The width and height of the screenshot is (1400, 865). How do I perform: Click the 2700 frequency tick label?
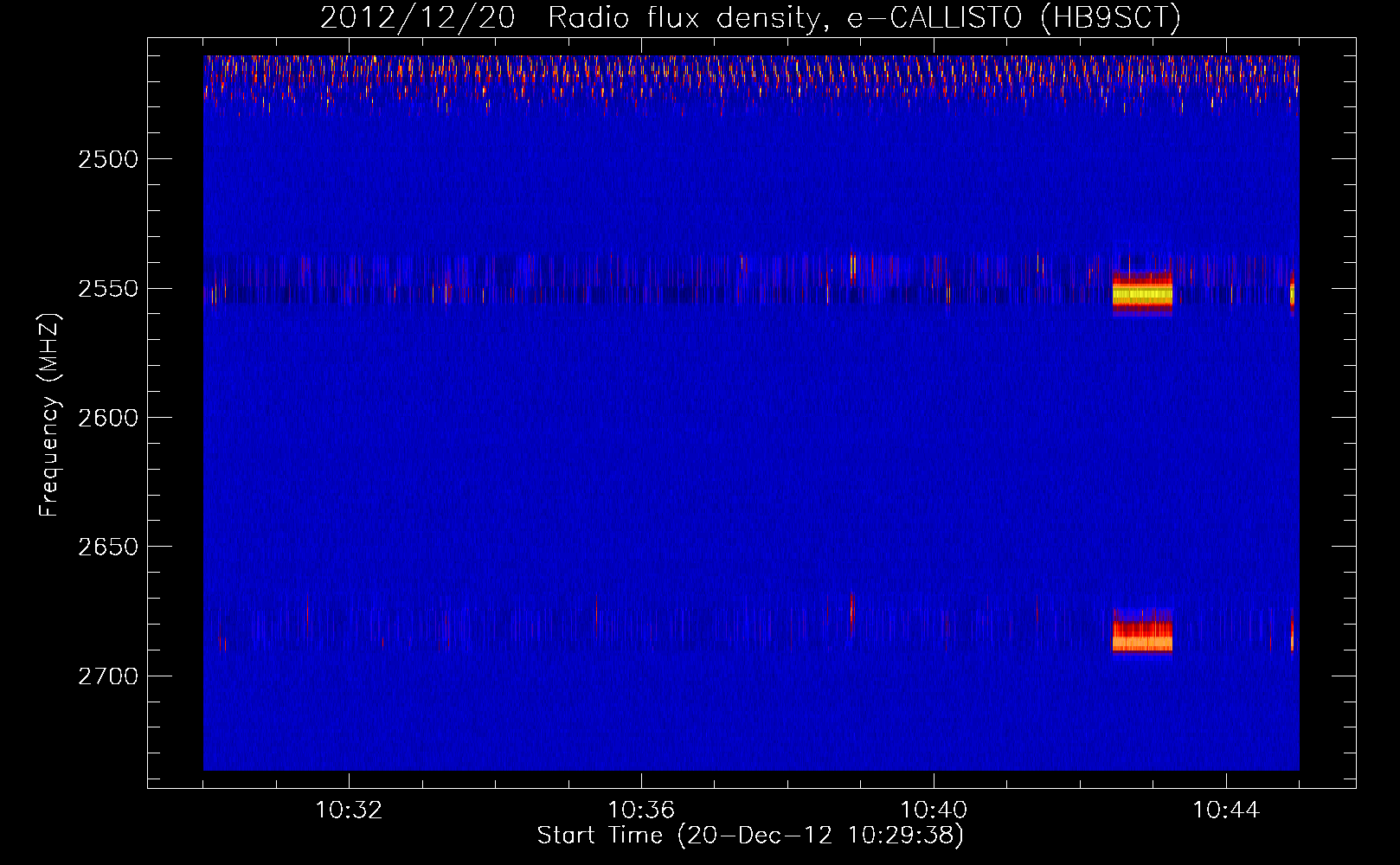[x=108, y=676]
